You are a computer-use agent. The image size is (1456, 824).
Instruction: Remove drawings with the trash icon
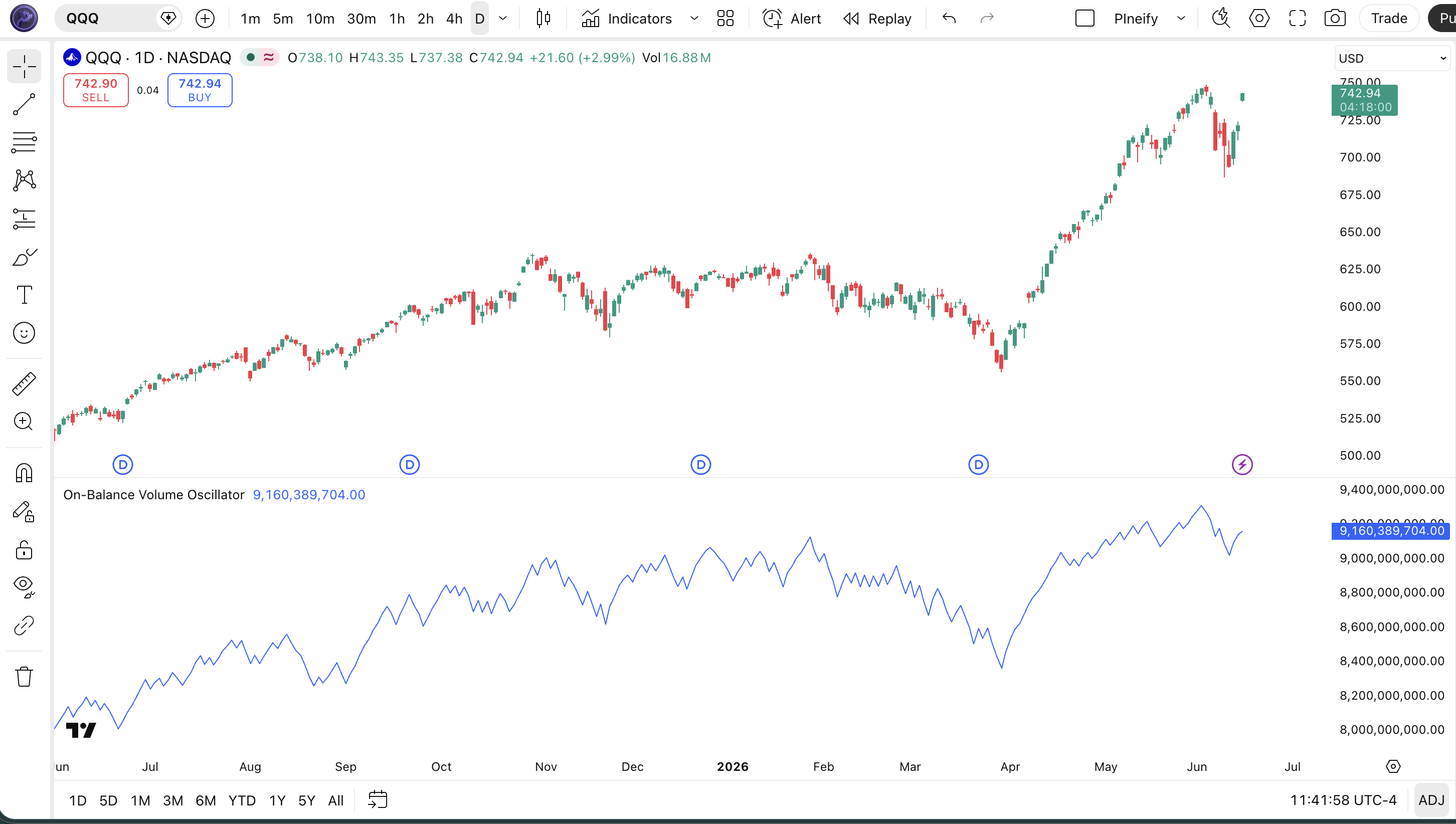pyautogui.click(x=24, y=677)
